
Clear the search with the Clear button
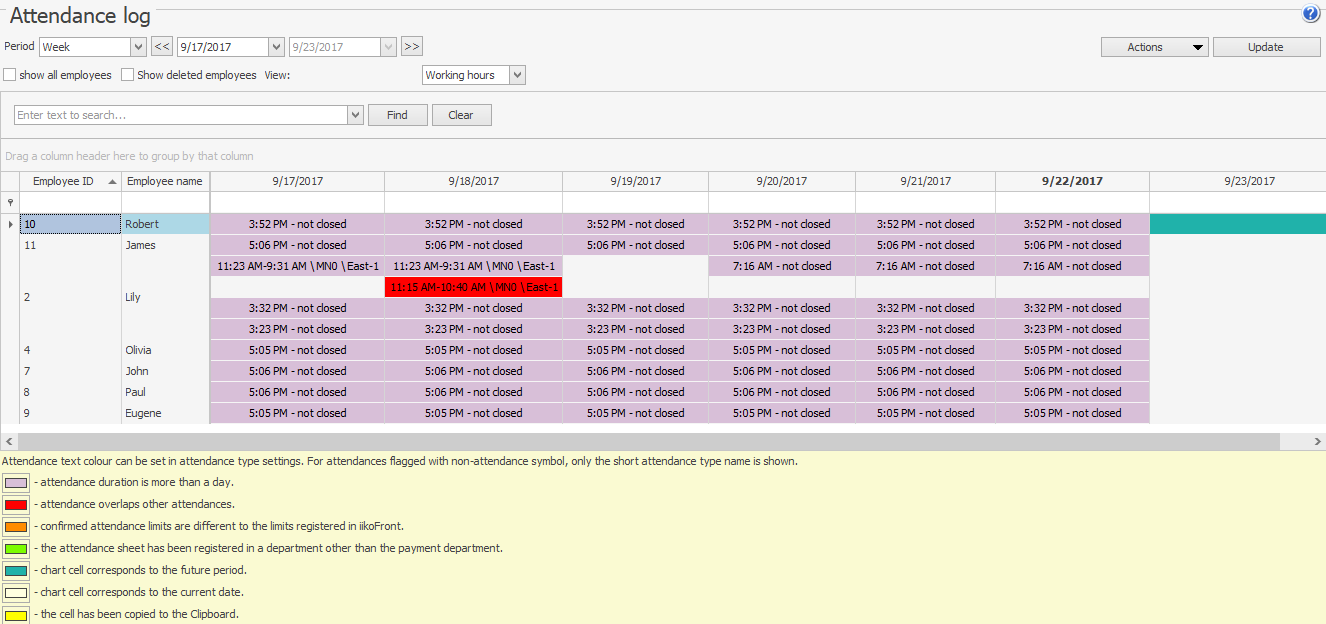click(461, 115)
